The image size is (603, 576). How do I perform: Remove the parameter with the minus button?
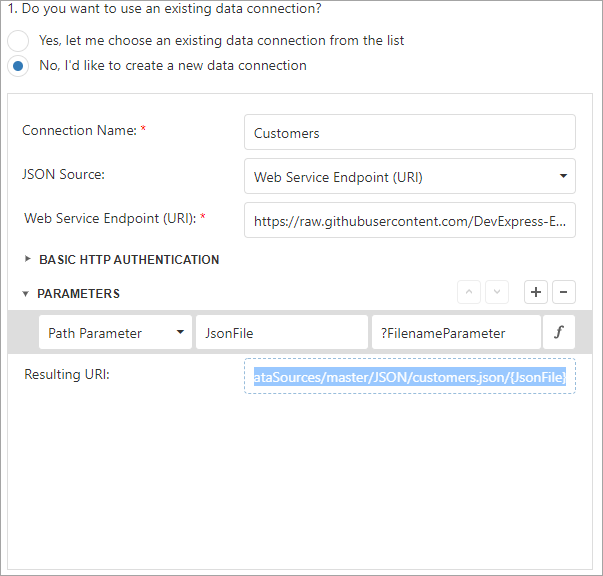pyautogui.click(x=563, y=292)
